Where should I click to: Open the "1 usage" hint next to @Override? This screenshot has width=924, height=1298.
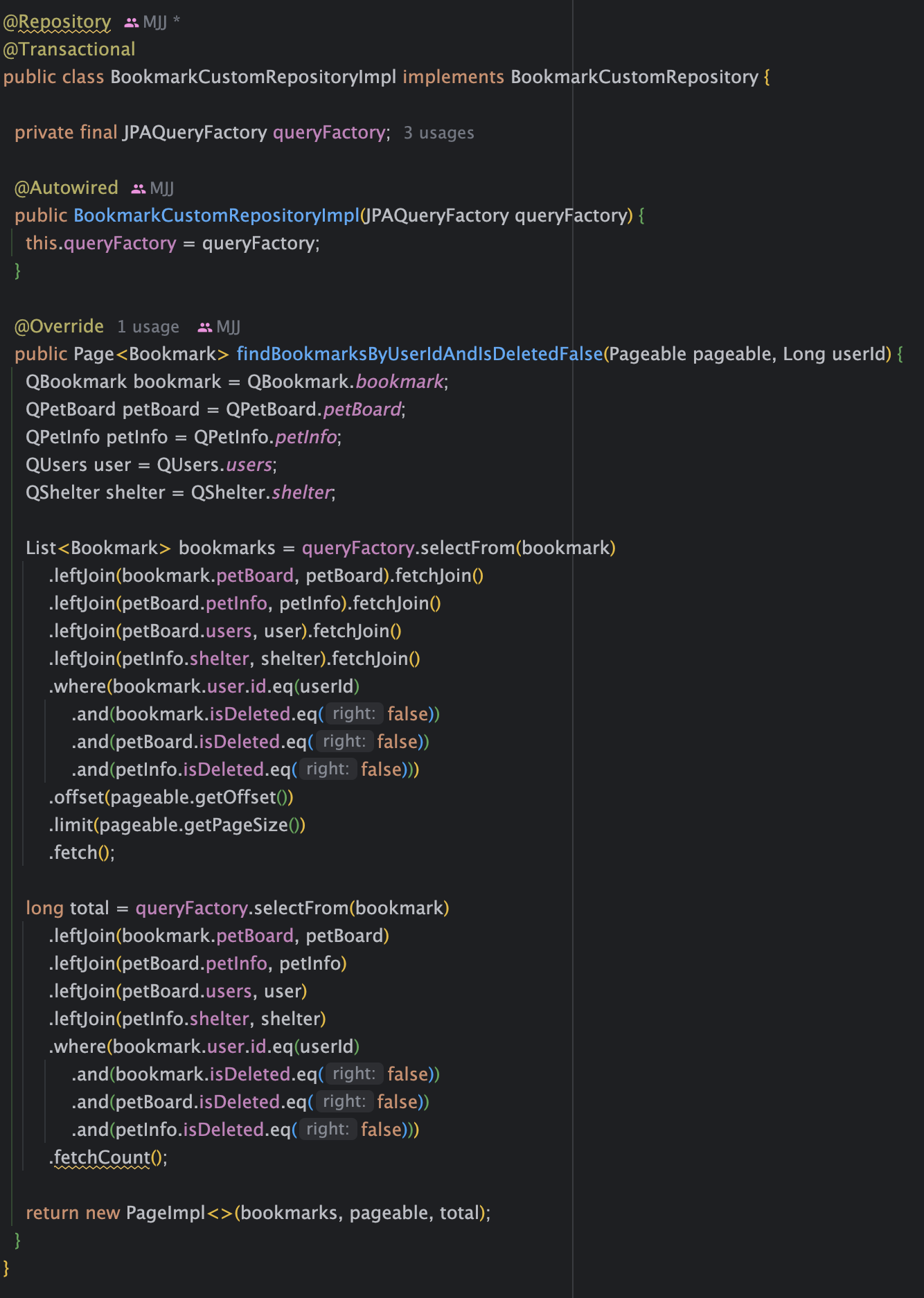(148, 327)
